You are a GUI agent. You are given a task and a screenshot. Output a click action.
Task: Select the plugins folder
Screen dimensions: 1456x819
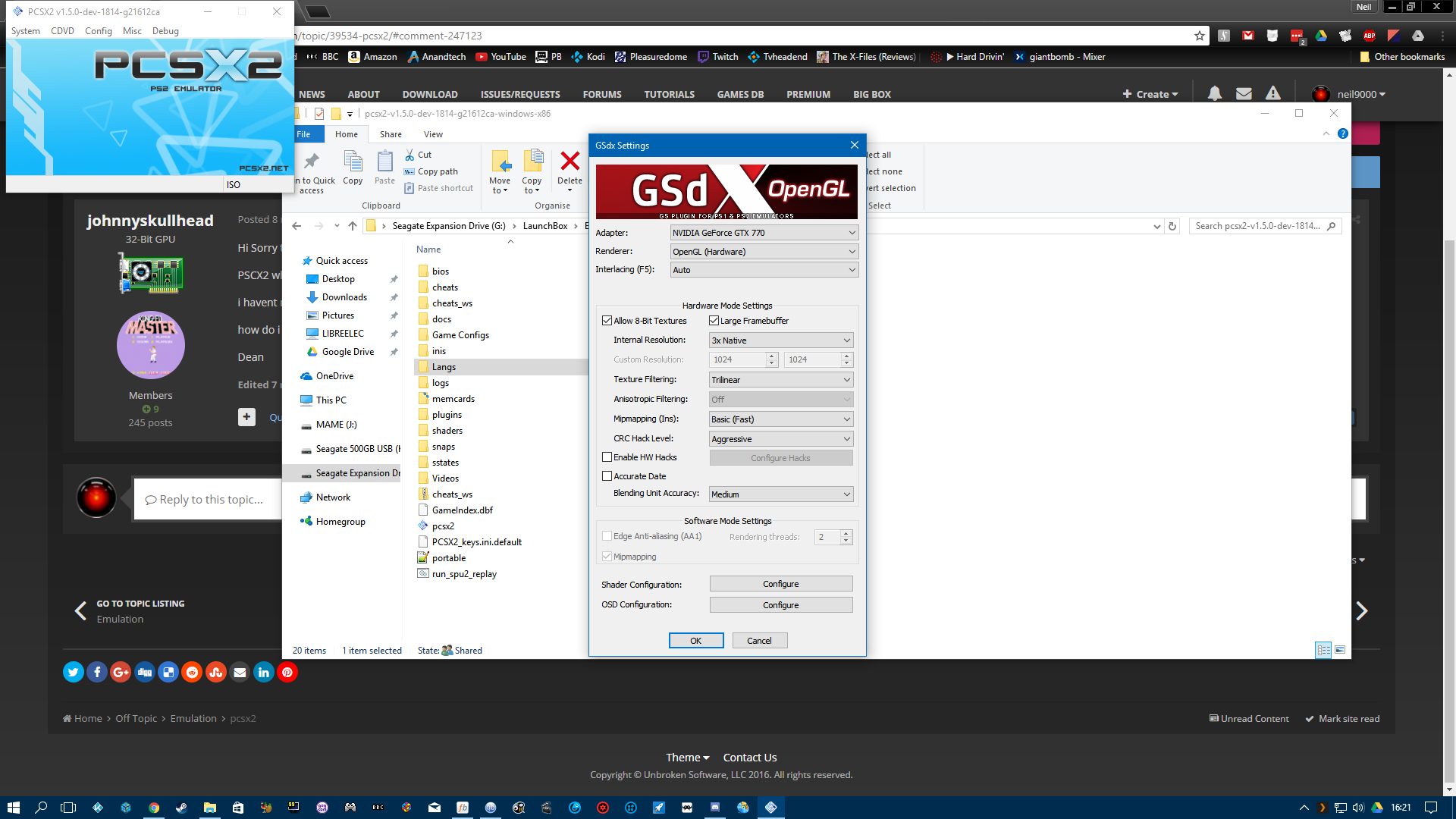(447, 415)
